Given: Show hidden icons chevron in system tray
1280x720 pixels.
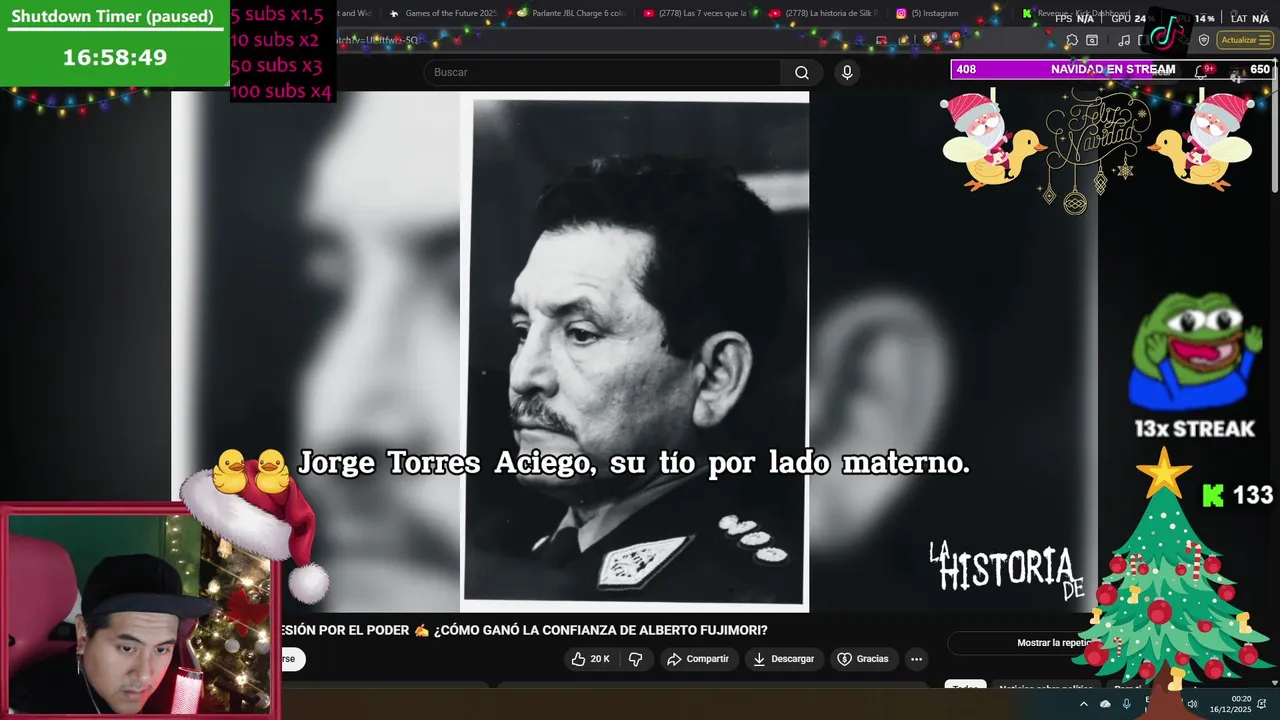Looking at the screenshot, I should click(x=1083, y=704).
